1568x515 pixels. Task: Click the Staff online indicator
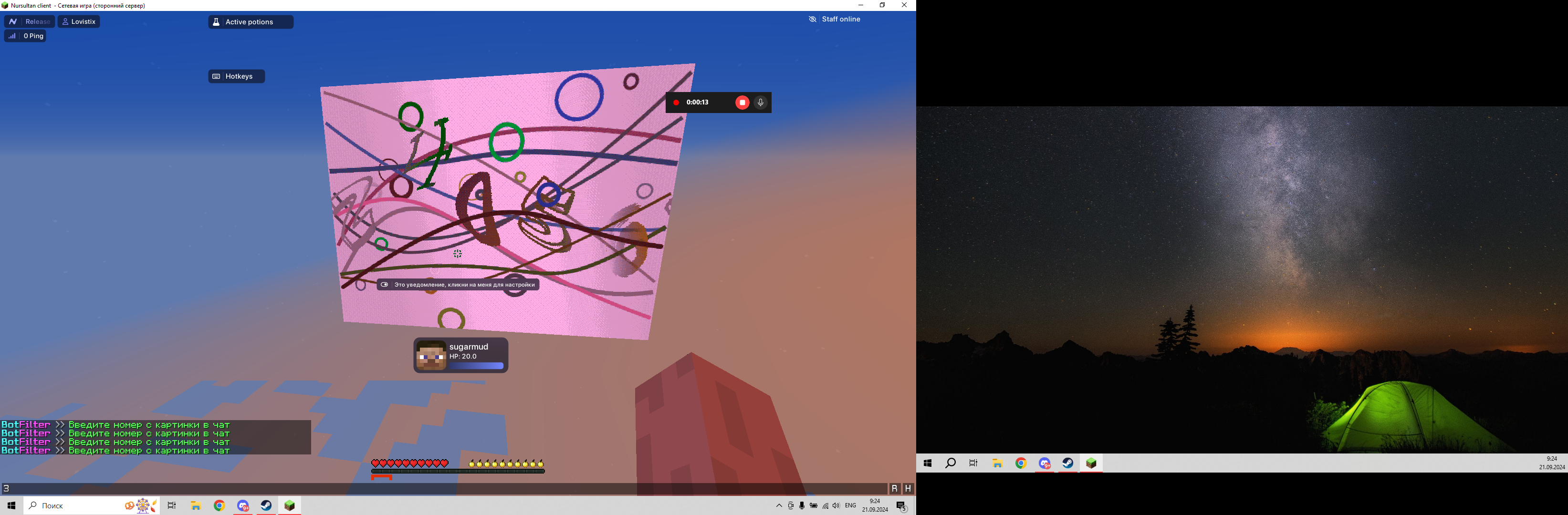tap(834, 20)
